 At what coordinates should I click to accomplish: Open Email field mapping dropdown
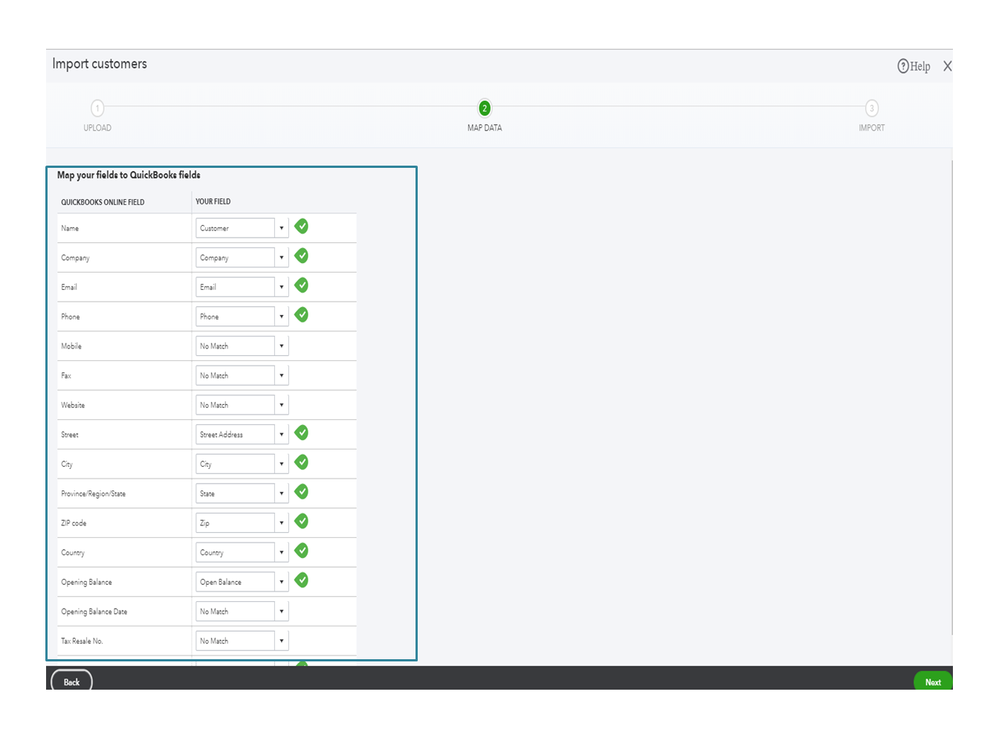coord(242,287)
